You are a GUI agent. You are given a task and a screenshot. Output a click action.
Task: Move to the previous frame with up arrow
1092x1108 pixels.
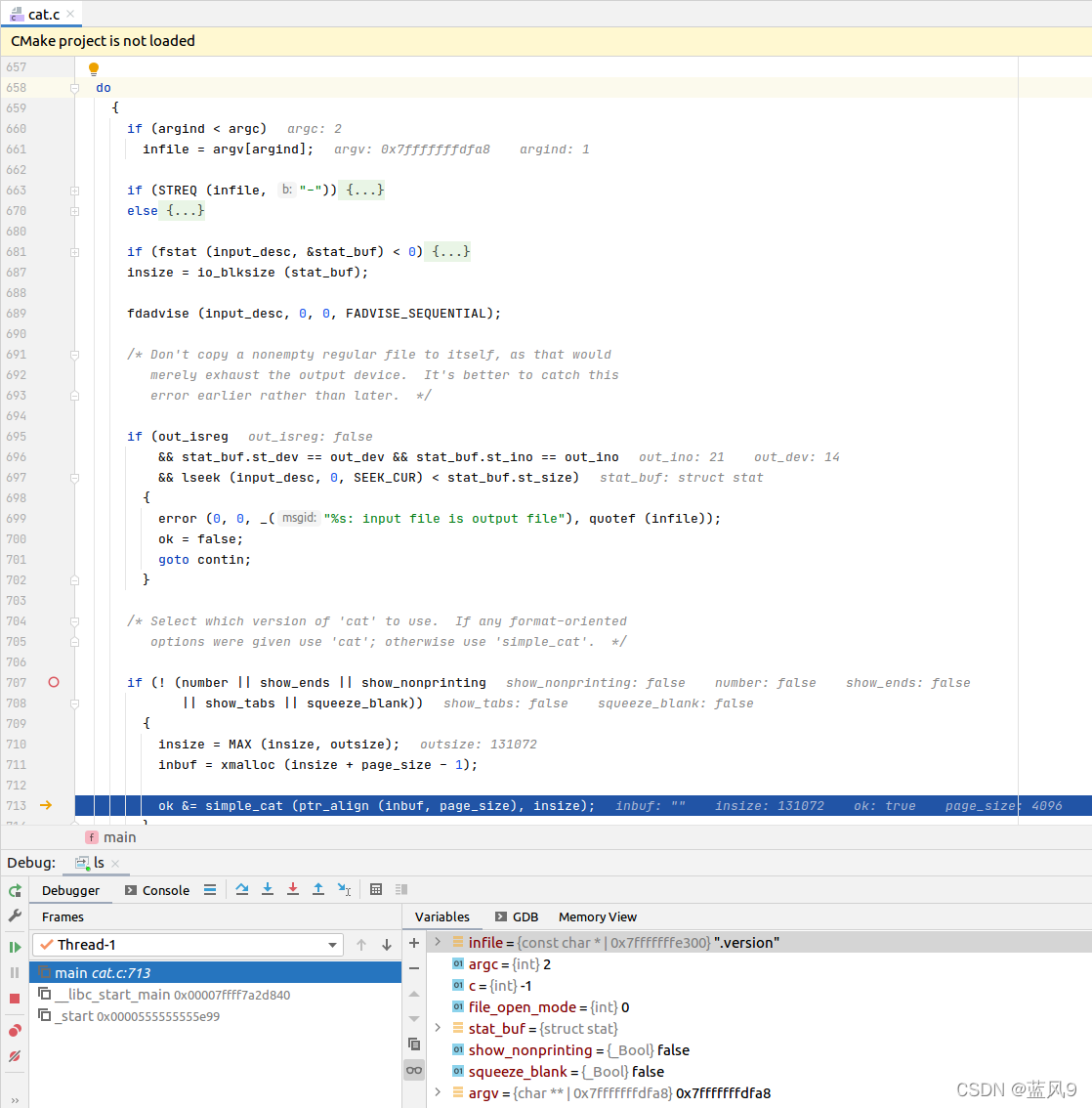(x=361, y=945)
